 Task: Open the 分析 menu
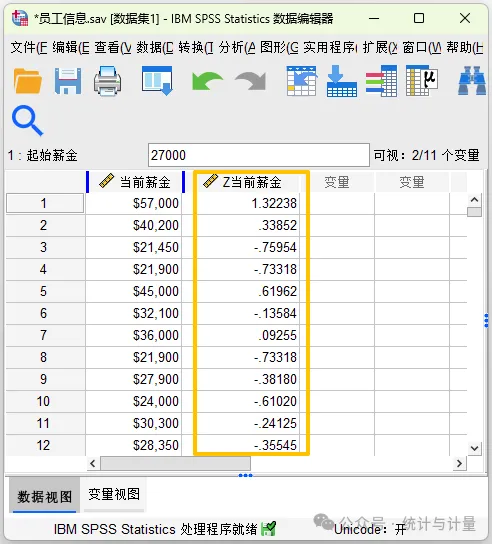237,48
